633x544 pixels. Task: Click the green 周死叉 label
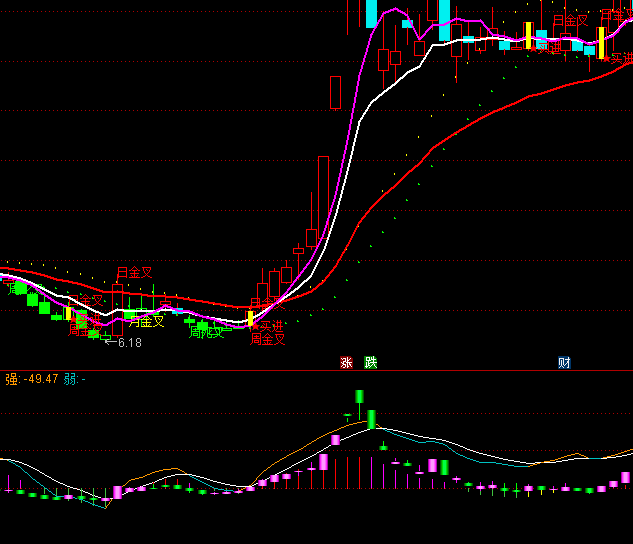click(x=206, y=332)
